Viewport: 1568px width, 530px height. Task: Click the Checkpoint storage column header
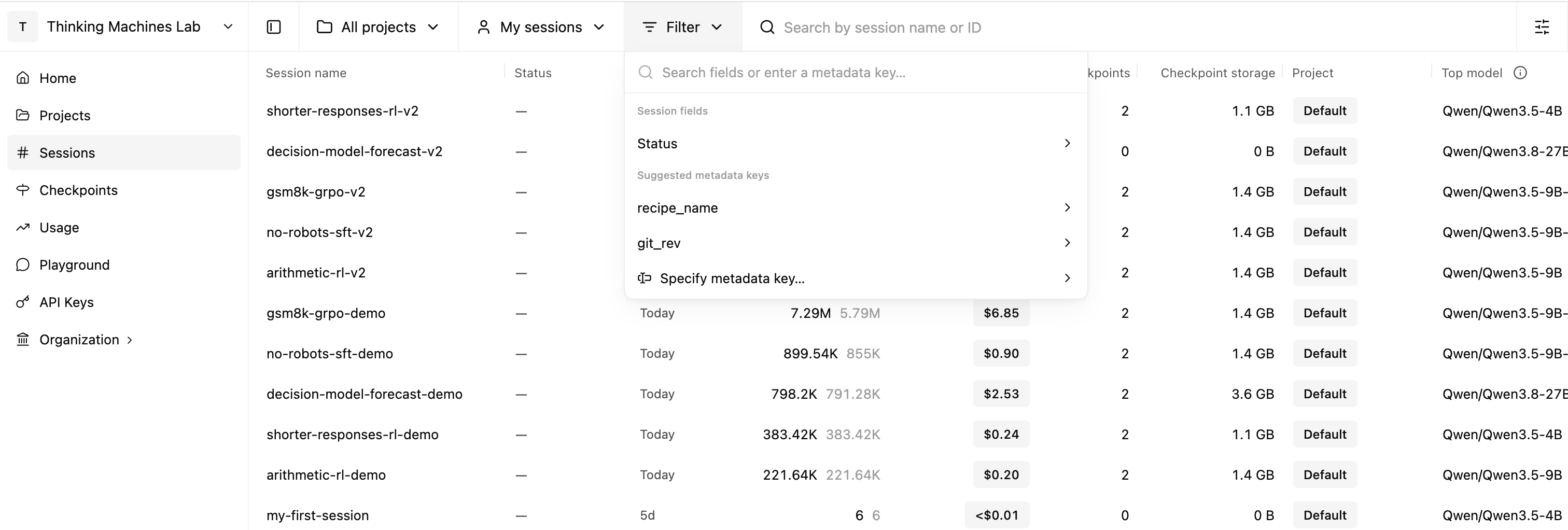coord(1217,73)
